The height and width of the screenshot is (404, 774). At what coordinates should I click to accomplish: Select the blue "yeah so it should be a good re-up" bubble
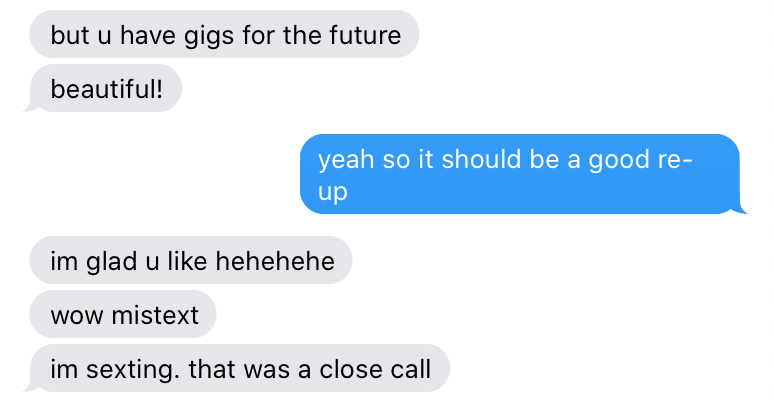point(520,174)
